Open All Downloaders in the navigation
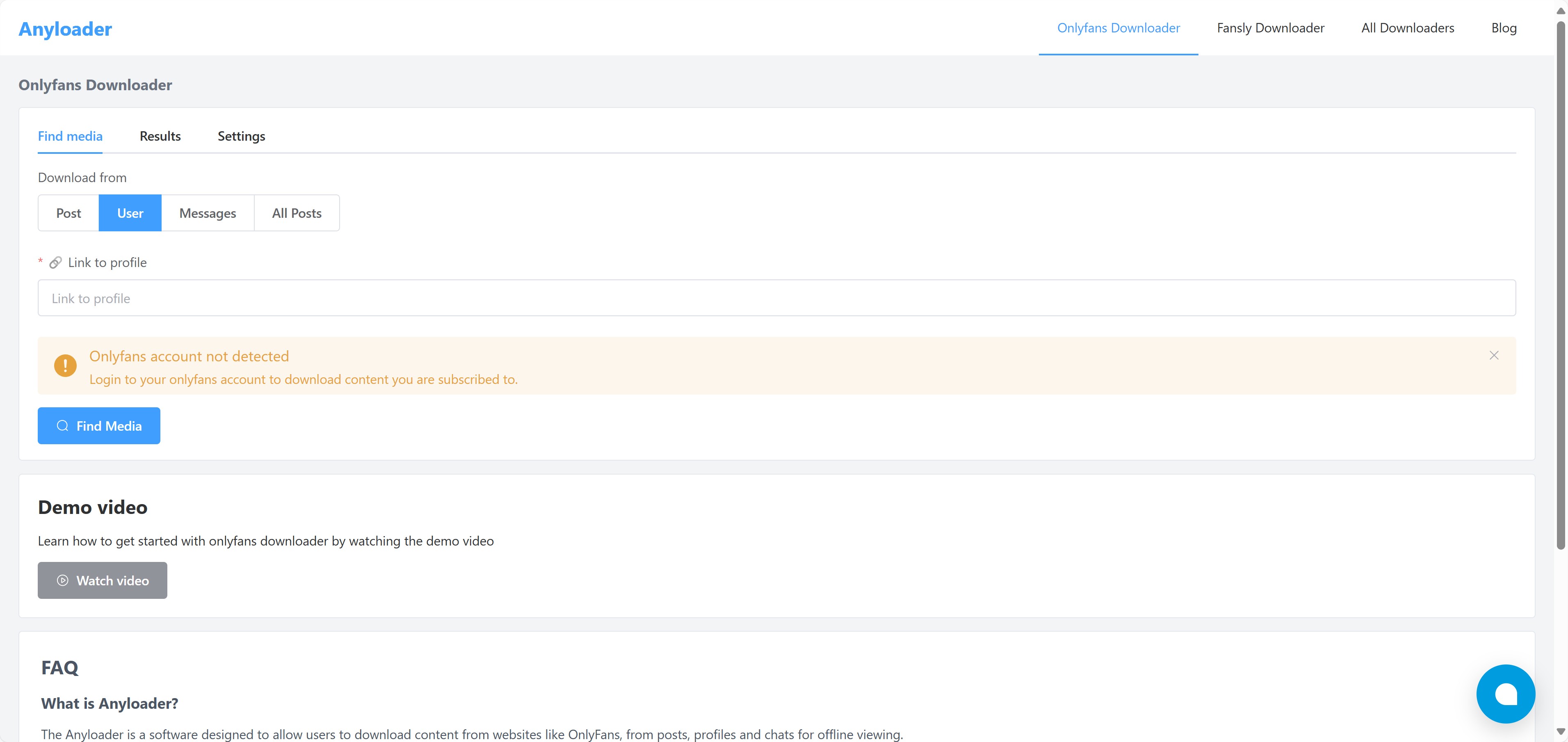The image size is (1568, 742). [1407, 28]
